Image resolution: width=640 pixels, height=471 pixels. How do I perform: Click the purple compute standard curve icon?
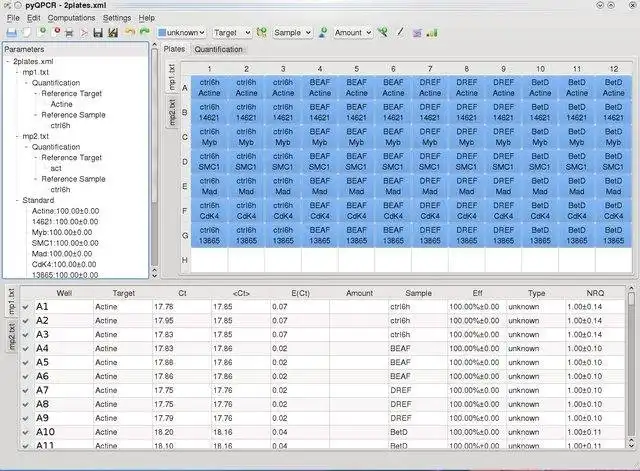click(417, 33)
